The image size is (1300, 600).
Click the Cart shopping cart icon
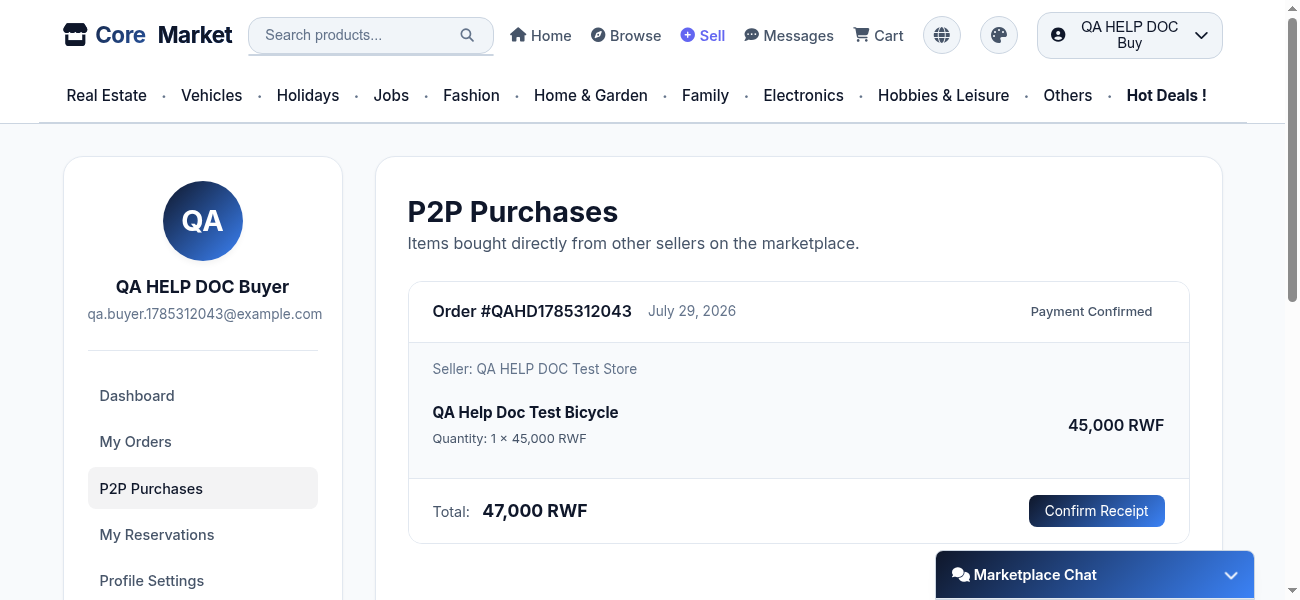(861, 35)
